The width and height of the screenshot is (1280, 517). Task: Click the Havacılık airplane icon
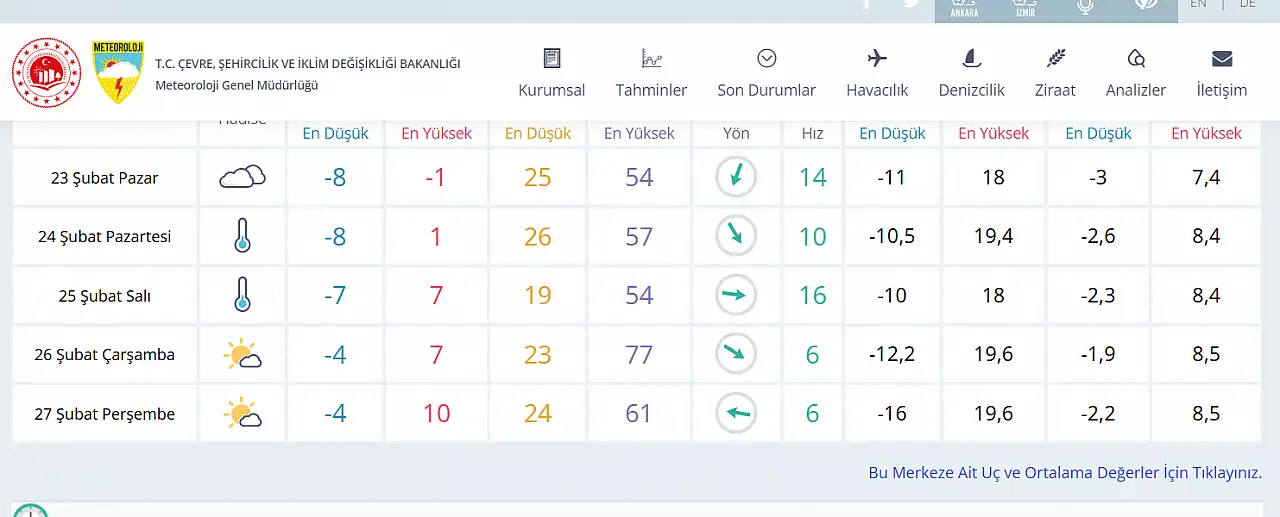pyautogui.click(x=877, y=58)
